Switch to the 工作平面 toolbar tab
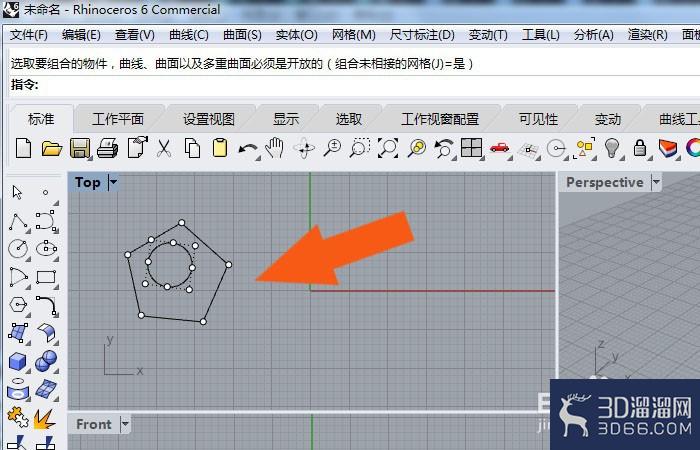This screenshot has height=450, width=700. (118, 119)
